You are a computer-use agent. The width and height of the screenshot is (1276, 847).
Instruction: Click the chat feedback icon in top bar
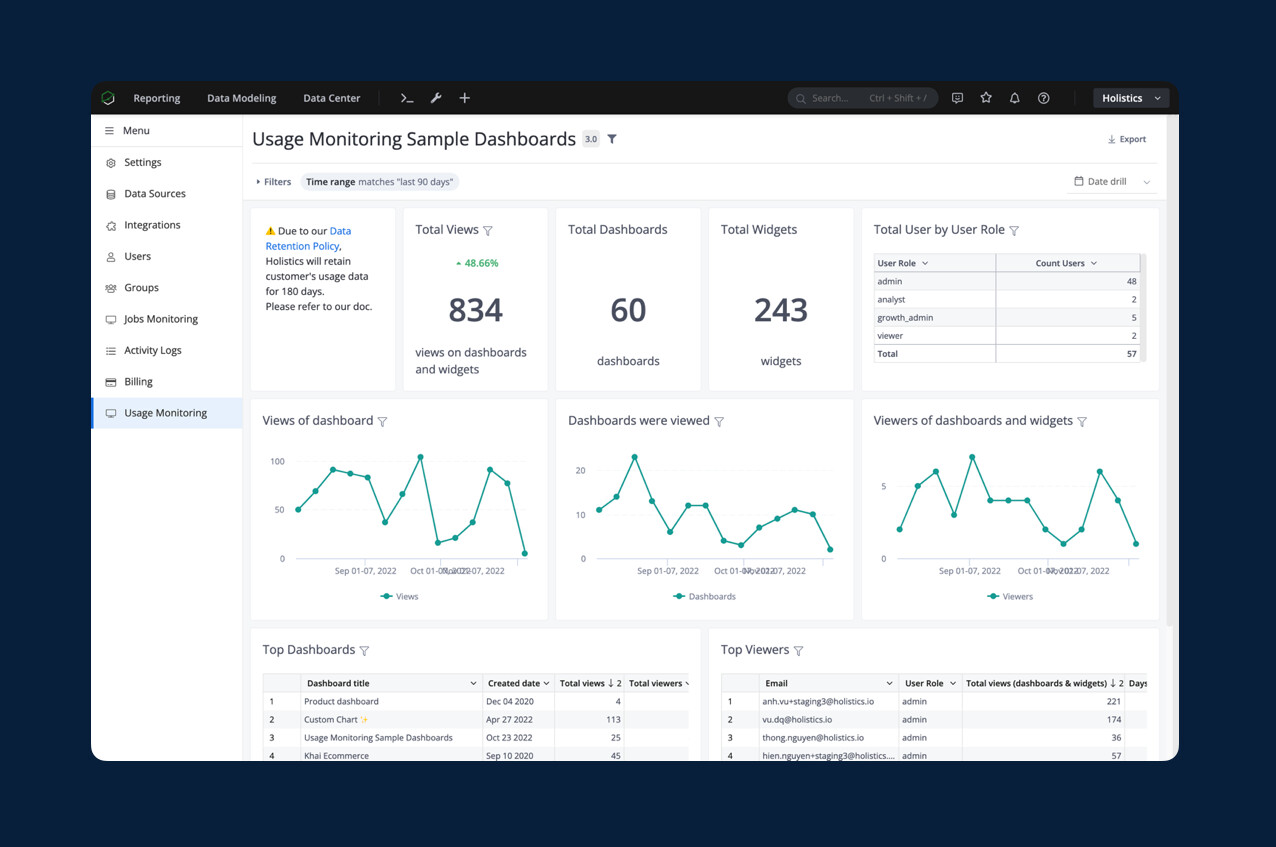(x=957, y=98)
